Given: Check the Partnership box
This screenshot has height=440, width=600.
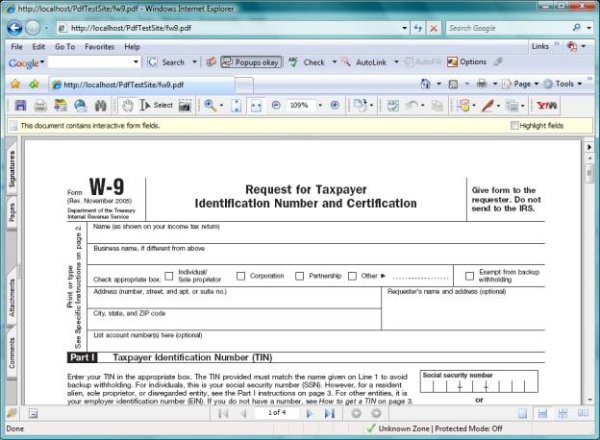Looking at the screenshot, I should (300, 276).
